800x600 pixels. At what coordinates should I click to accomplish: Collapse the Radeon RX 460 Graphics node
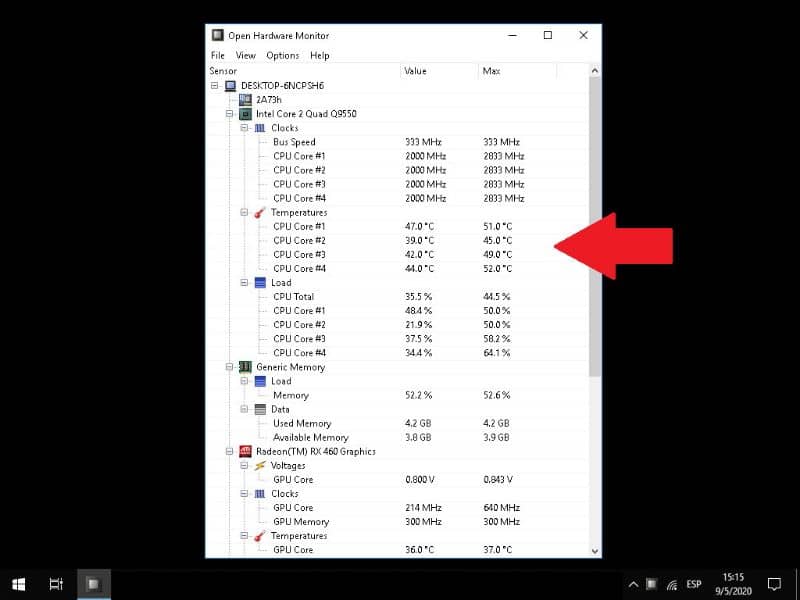click(230, 452)
